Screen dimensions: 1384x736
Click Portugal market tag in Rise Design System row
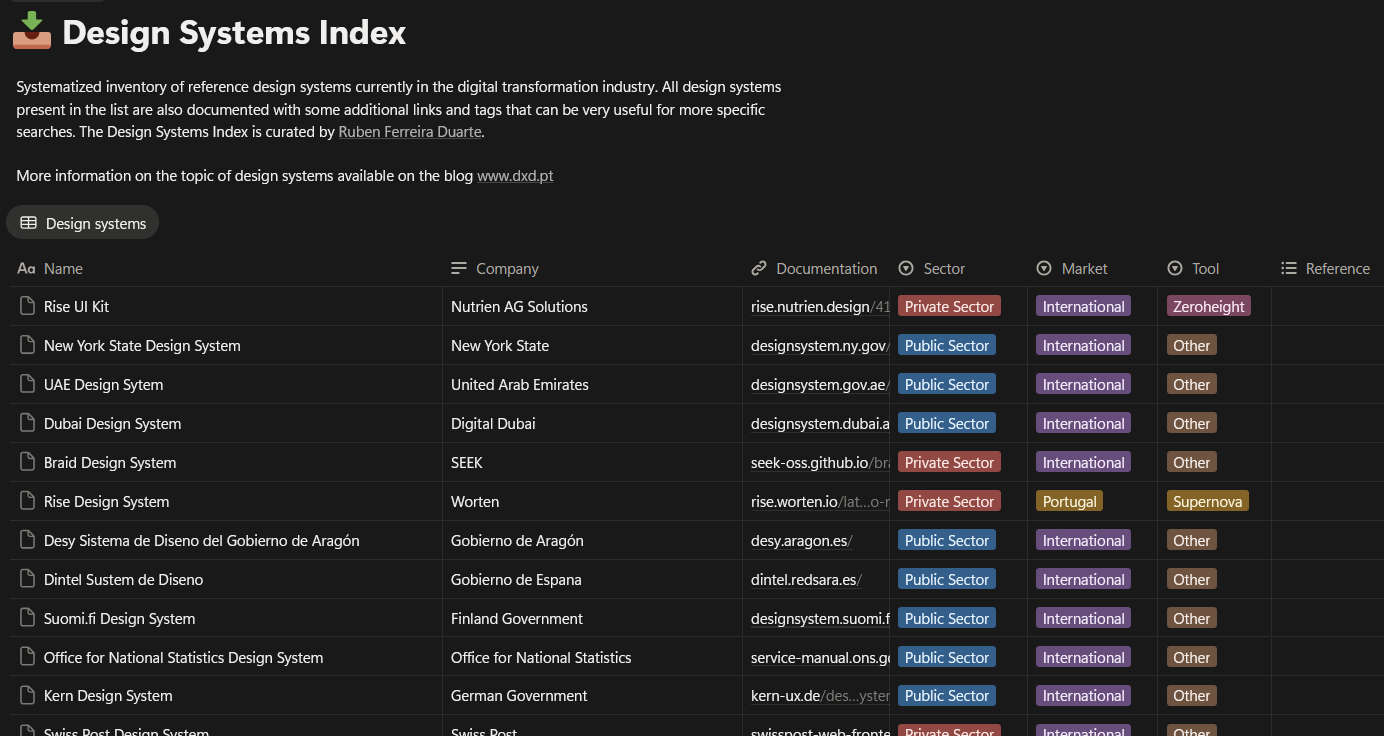click(x=1069, y=501)
